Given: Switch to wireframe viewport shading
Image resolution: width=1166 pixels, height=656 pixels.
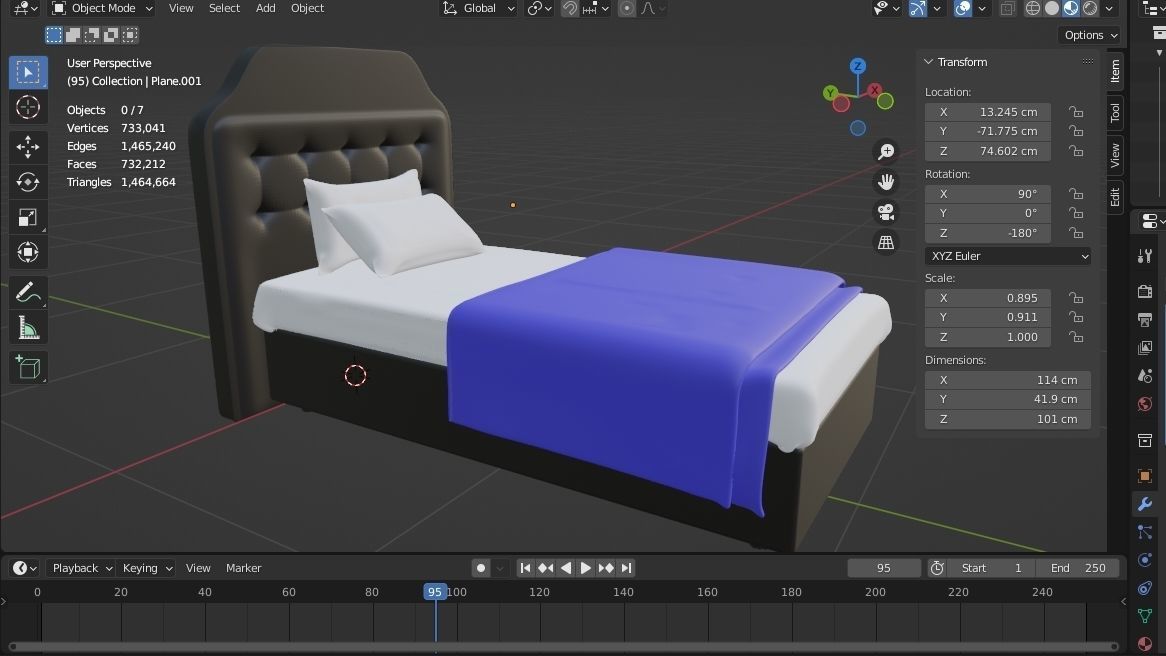Looking at the screenshot, I should point(1032,8).
